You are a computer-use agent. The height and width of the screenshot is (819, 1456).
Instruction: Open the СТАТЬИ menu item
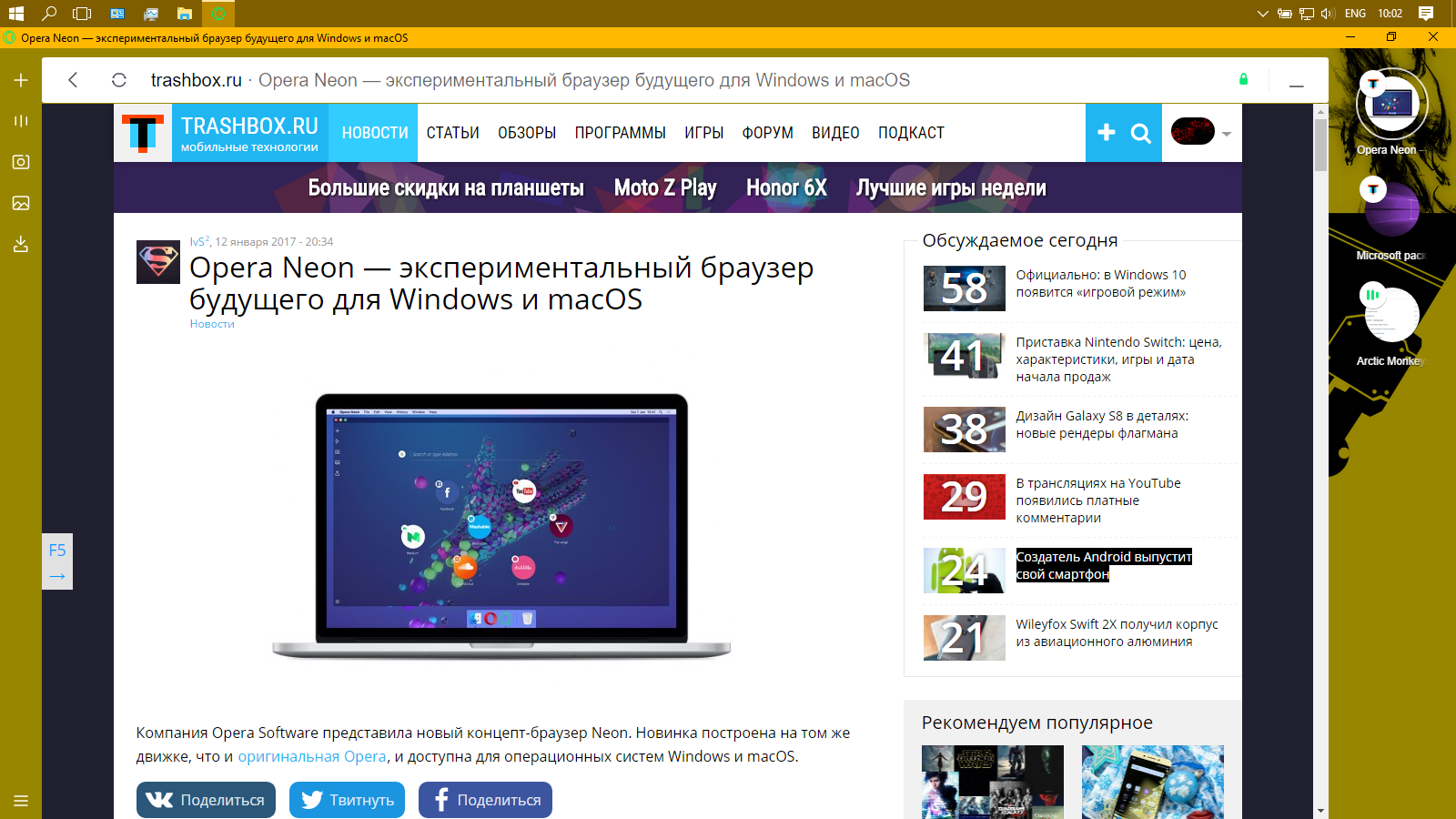pos(453,133)
